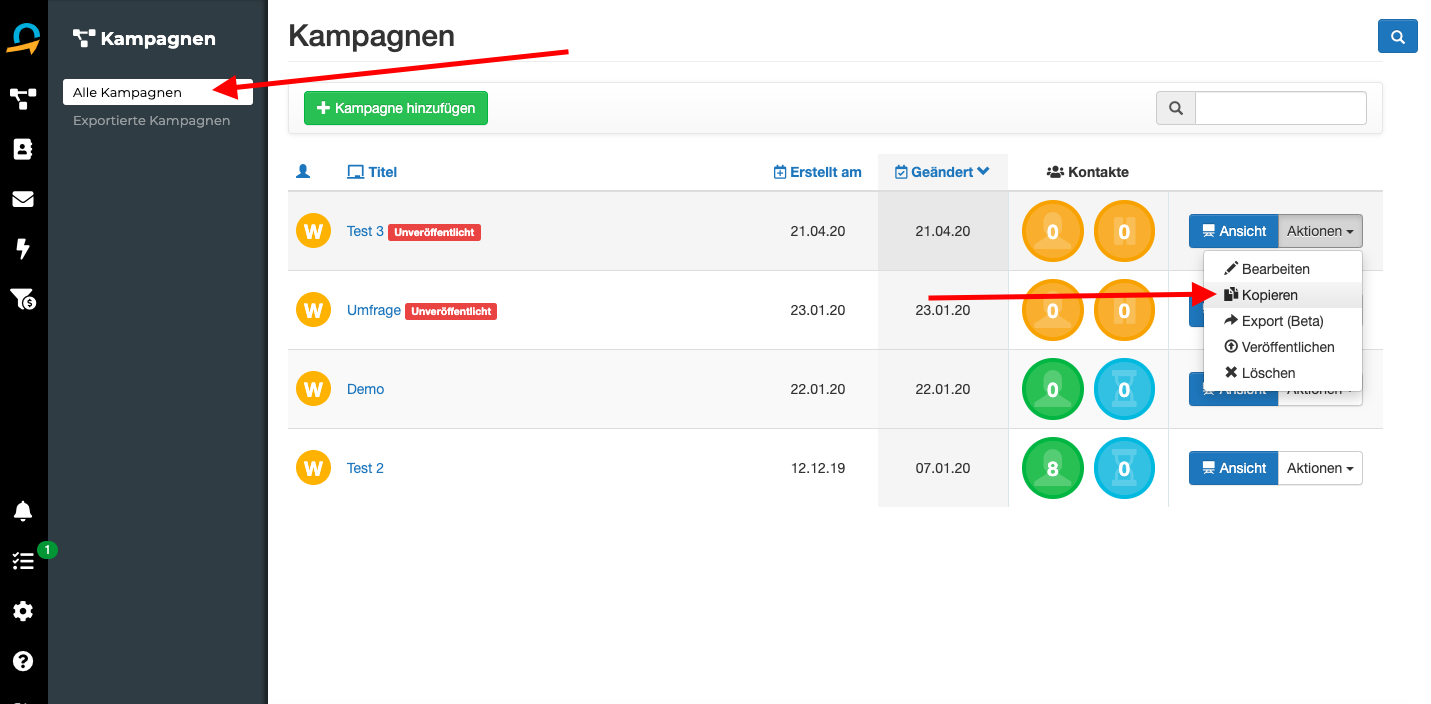Click first orange contacts circle in Test 3 row

pyautogui.click(x=1052, y=231)
